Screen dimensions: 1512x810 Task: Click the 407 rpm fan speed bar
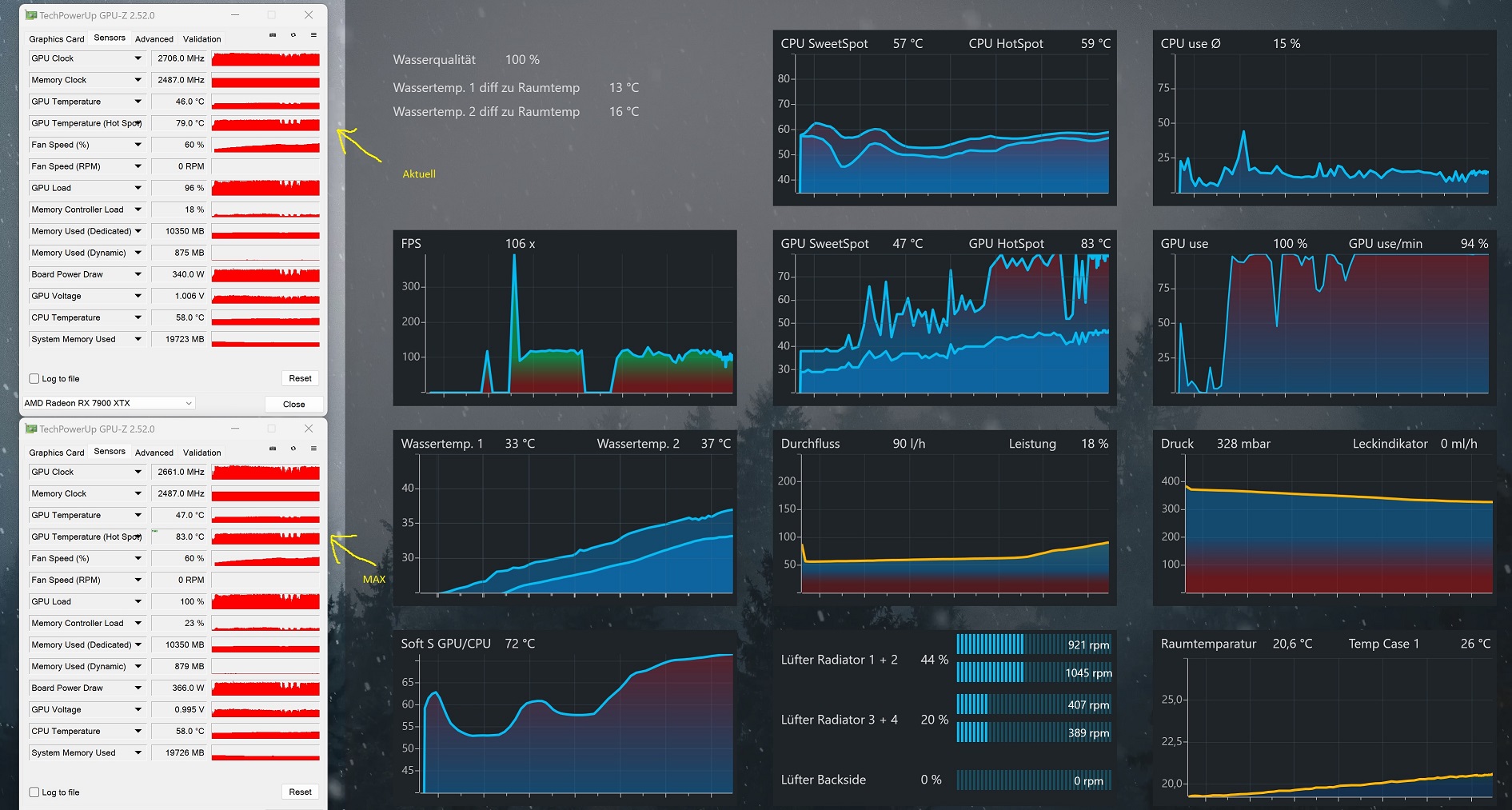point(1034,704)
